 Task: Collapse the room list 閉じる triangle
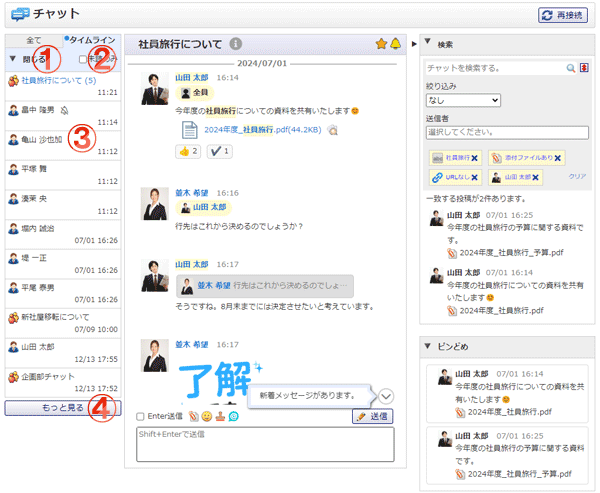pyautogui.click(x=13, y=59)
